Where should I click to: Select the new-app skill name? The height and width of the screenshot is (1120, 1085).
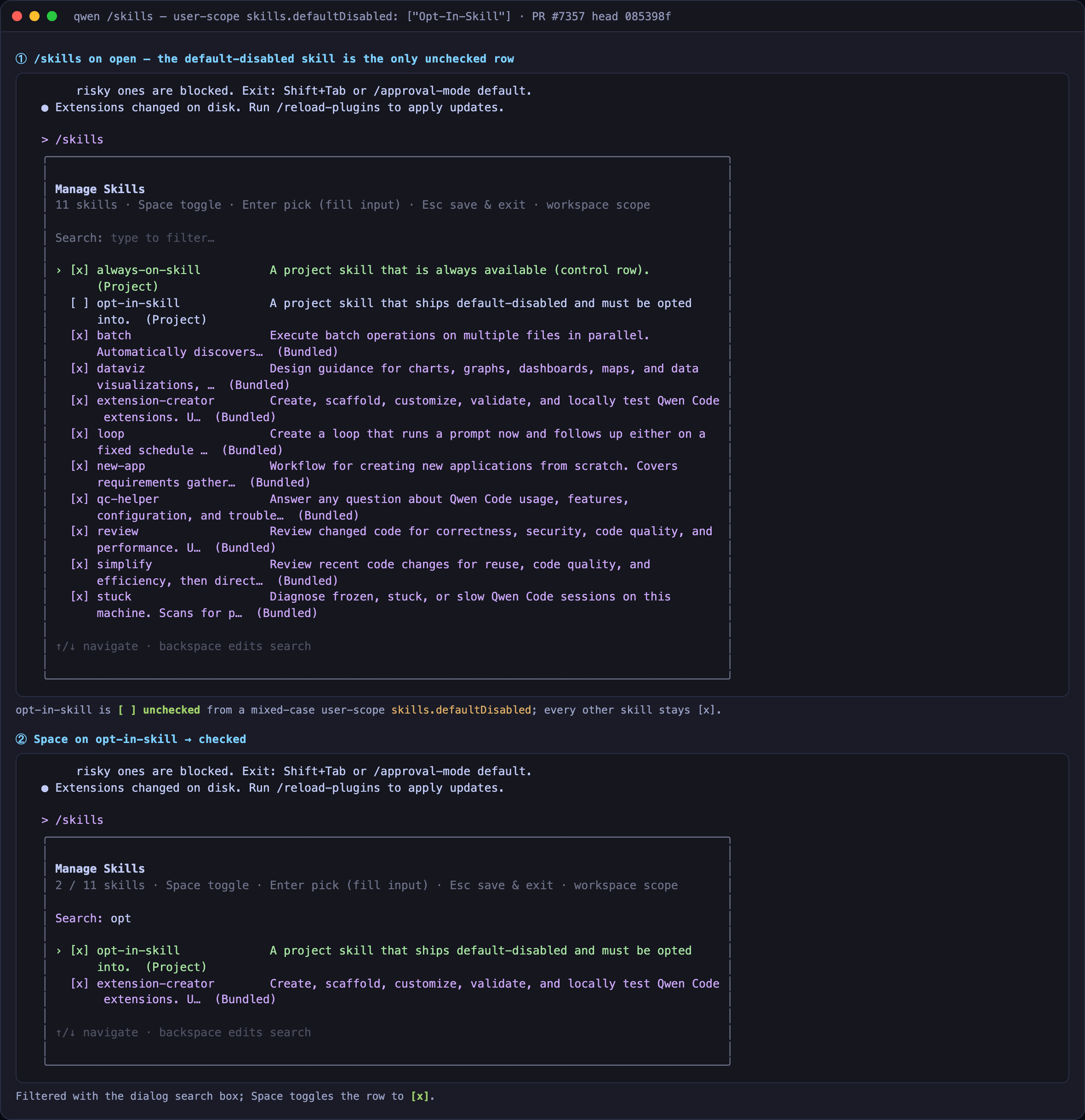click(121, 466)
